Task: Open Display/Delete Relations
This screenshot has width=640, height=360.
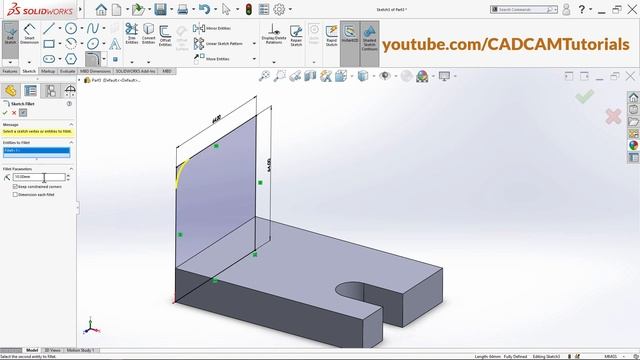Action: click(x=273, y=34)
